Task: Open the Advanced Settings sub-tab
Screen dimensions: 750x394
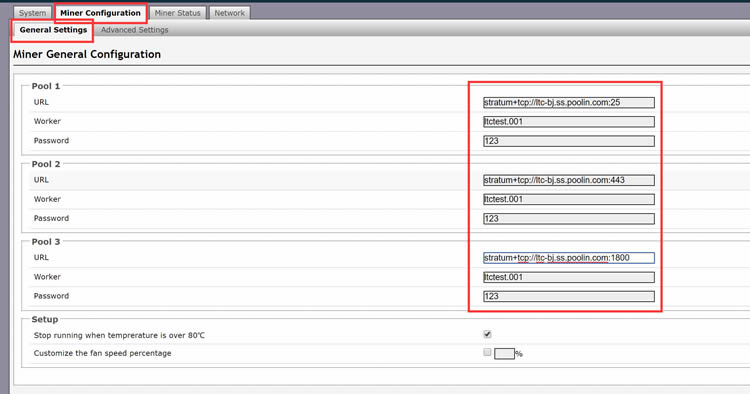Action: pos(134,30)
